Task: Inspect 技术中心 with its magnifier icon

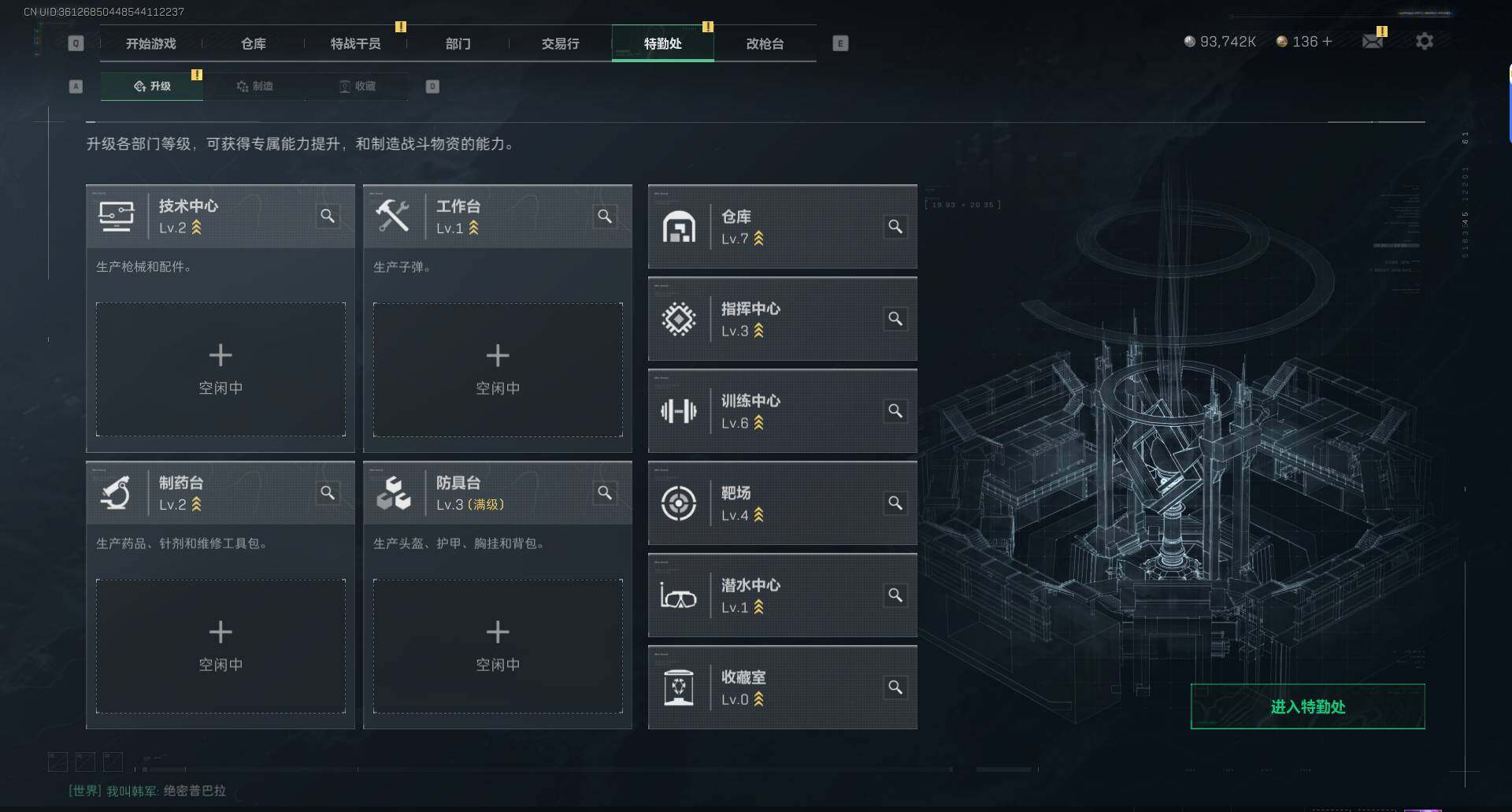Action: (x=328, y=216)
